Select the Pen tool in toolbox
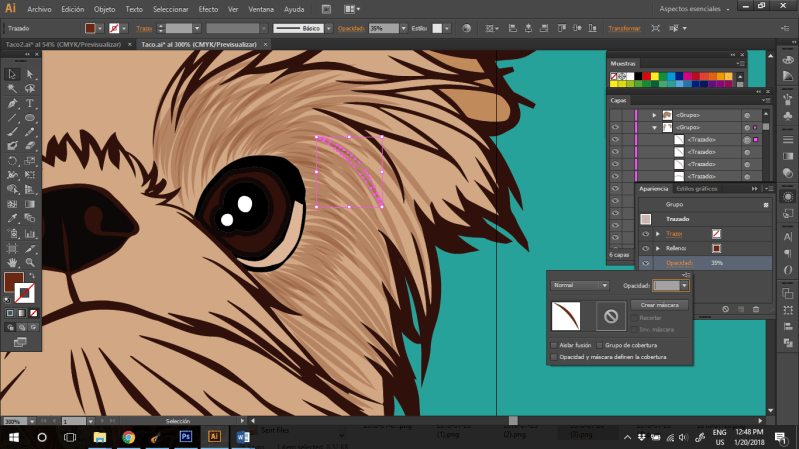 tap(12, 103)
